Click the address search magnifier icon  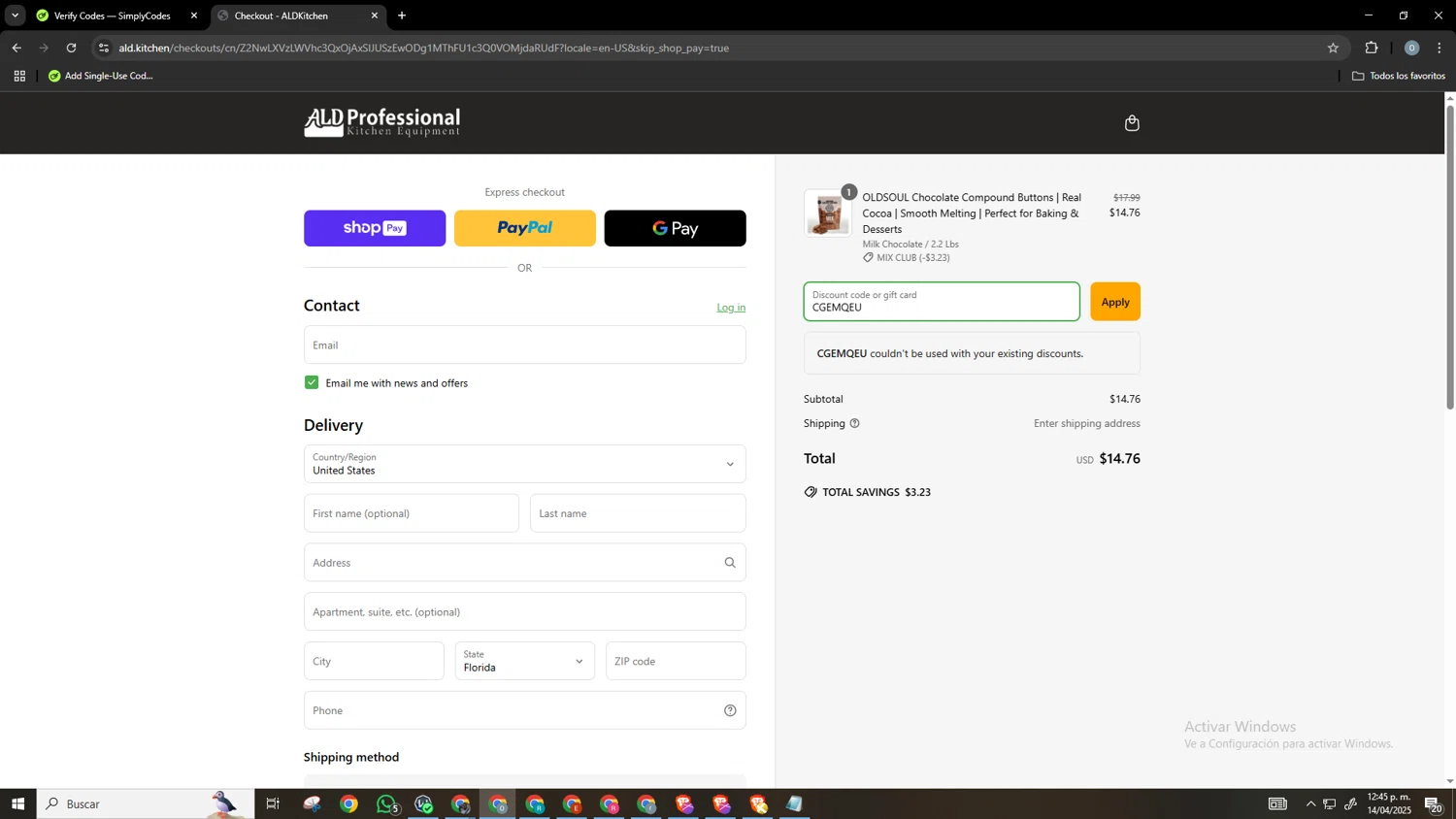pos(730,563)
